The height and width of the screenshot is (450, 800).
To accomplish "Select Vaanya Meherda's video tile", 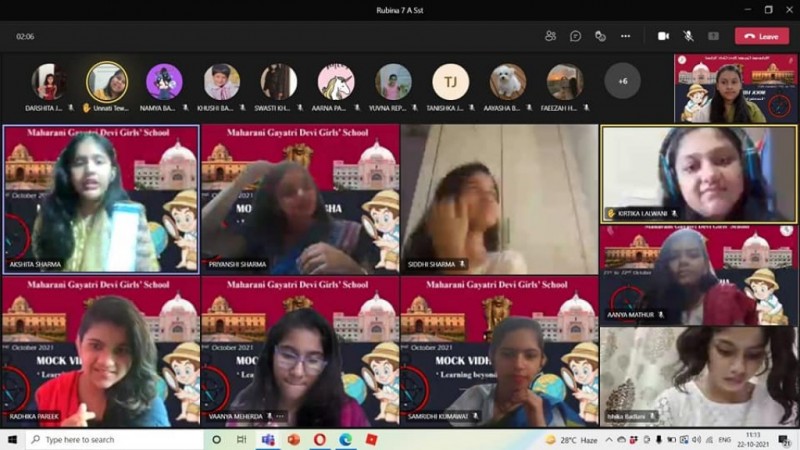I will (300, 351).
